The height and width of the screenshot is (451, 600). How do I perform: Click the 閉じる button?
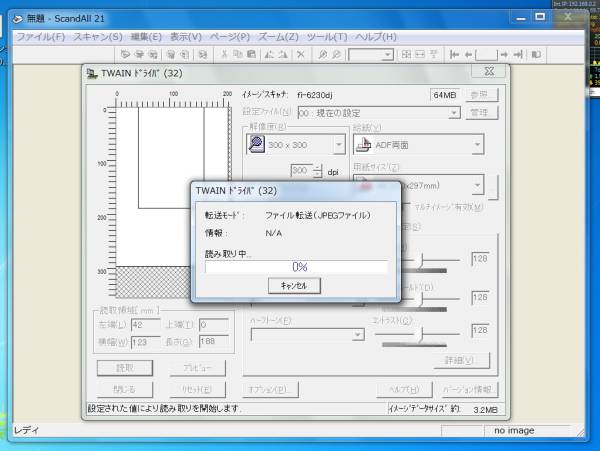tap(125, 389)
